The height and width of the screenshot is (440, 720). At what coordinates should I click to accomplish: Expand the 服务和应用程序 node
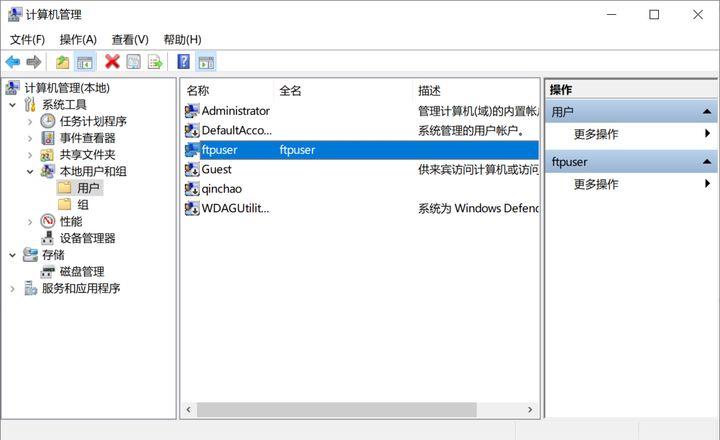[13, 289]
